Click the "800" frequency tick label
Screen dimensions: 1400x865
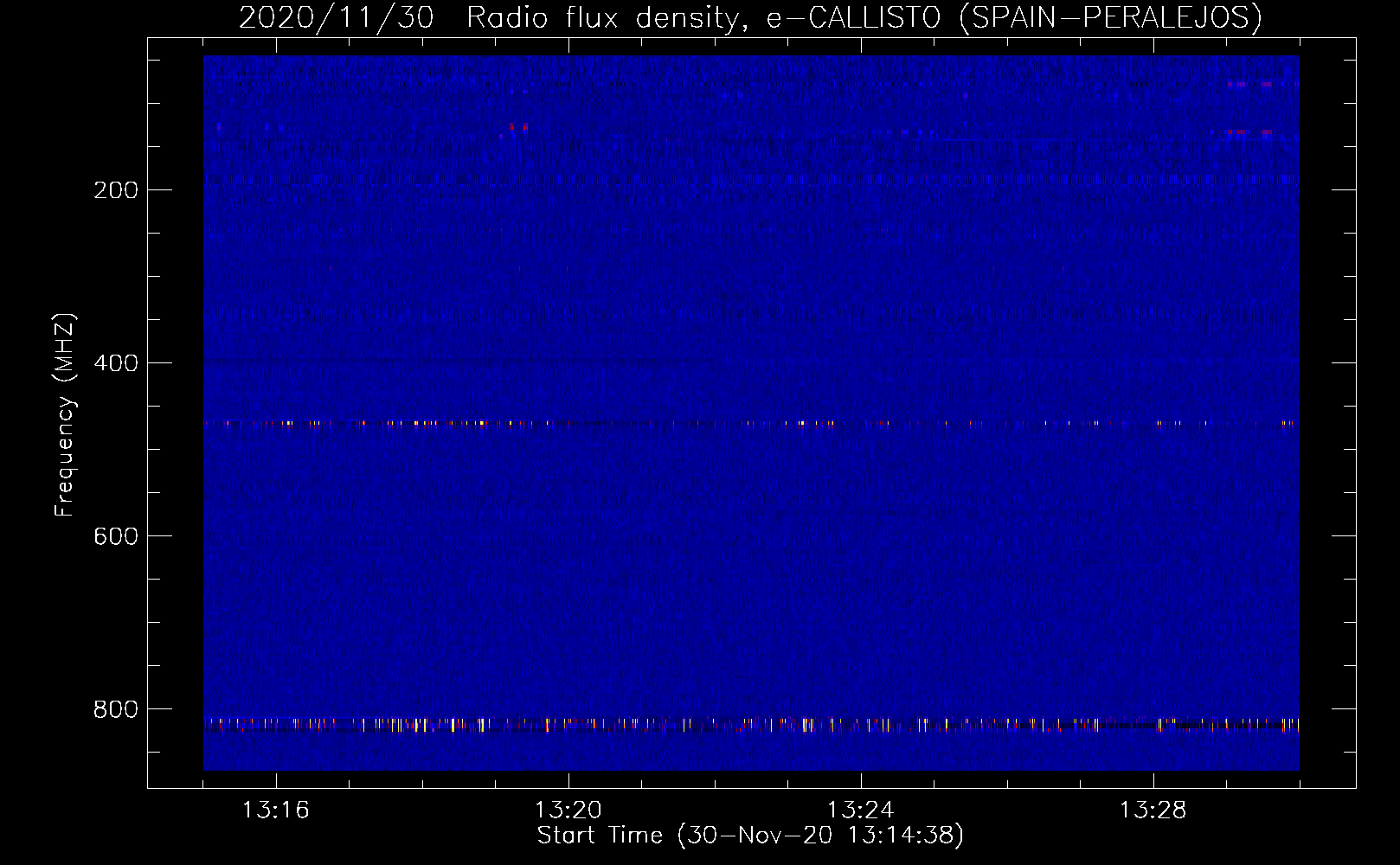point(116,709)
